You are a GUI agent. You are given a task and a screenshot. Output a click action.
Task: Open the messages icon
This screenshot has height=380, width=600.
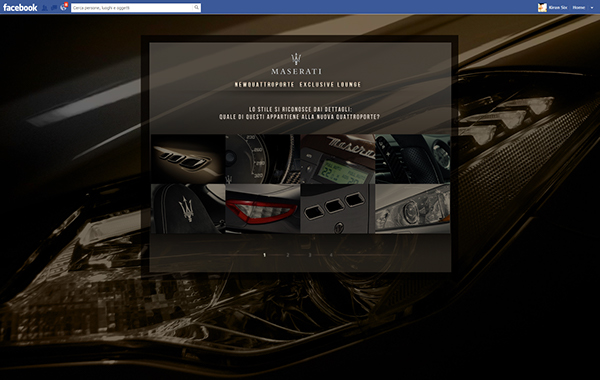(x=54, y=8)
